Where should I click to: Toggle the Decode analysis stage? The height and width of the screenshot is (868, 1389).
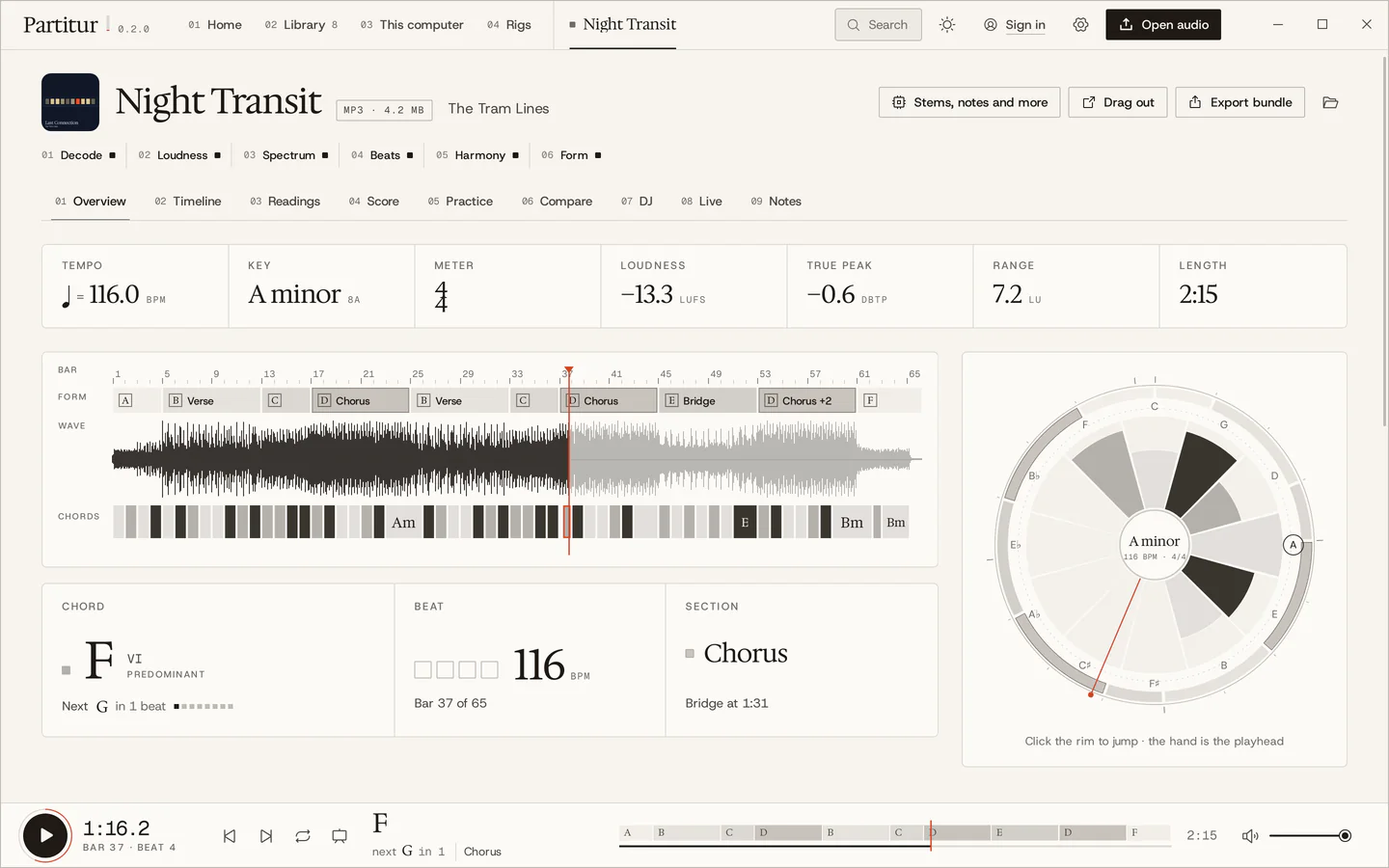(78, 155)
